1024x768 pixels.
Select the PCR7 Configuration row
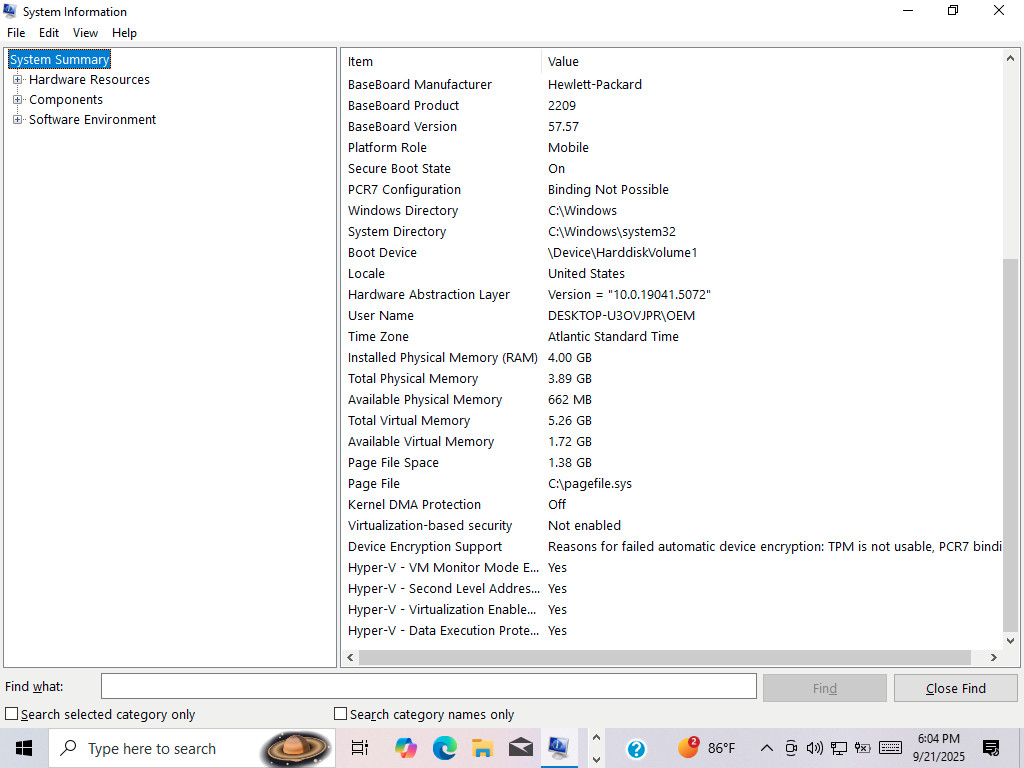672,189
